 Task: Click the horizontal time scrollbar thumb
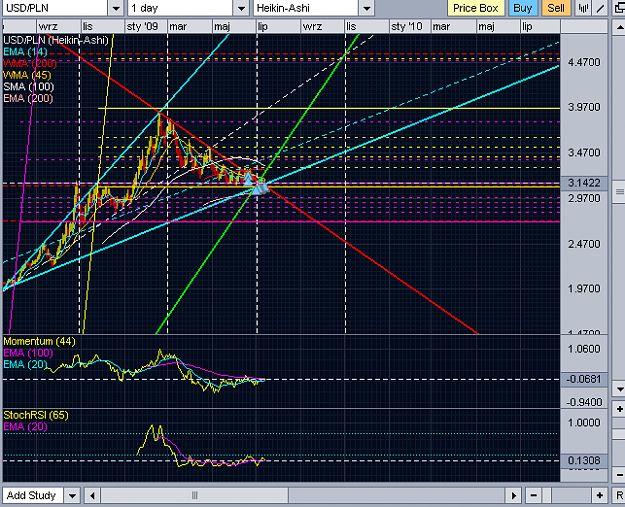coord(195,496)
